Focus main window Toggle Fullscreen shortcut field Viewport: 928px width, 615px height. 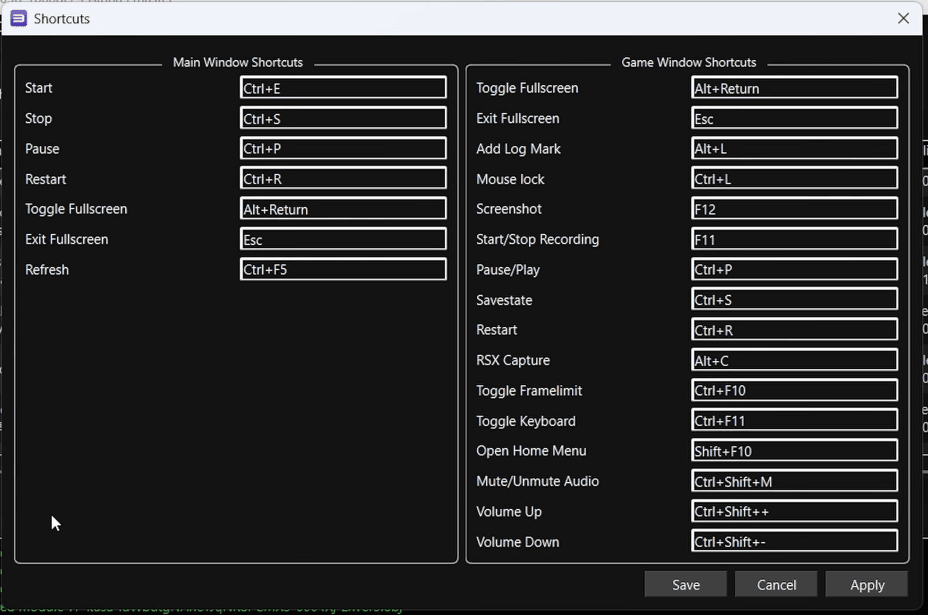pos(343,208)
